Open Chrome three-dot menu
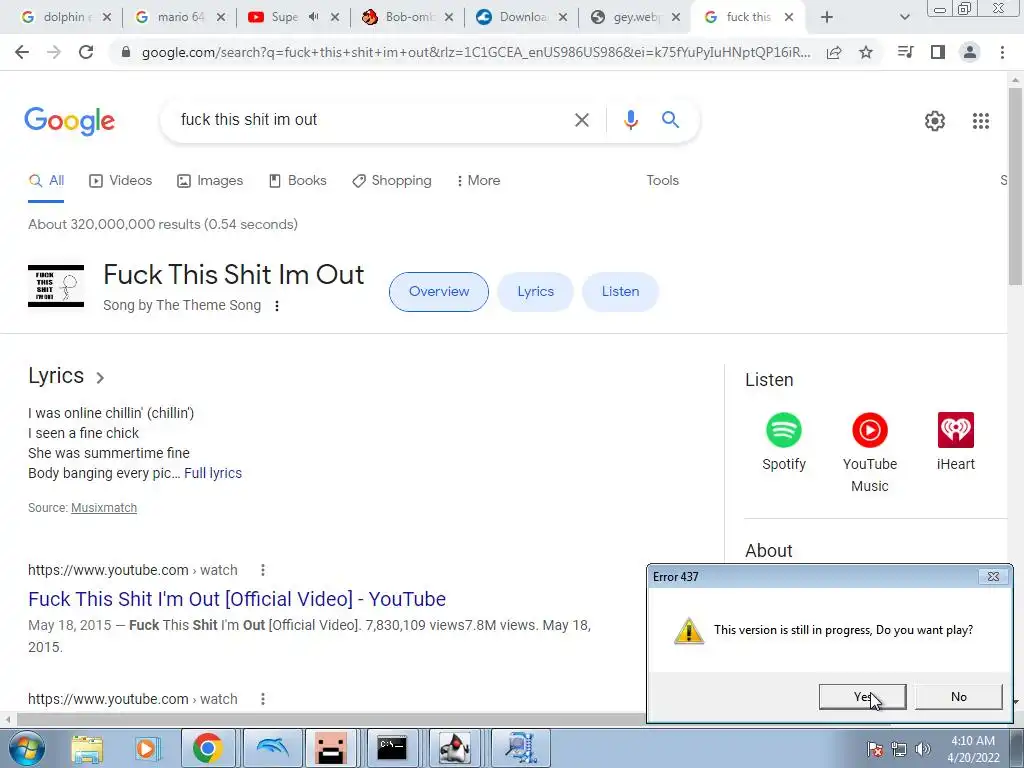Image resolution: width=1024 pixels, height=768 pixels. (1002, 52)
